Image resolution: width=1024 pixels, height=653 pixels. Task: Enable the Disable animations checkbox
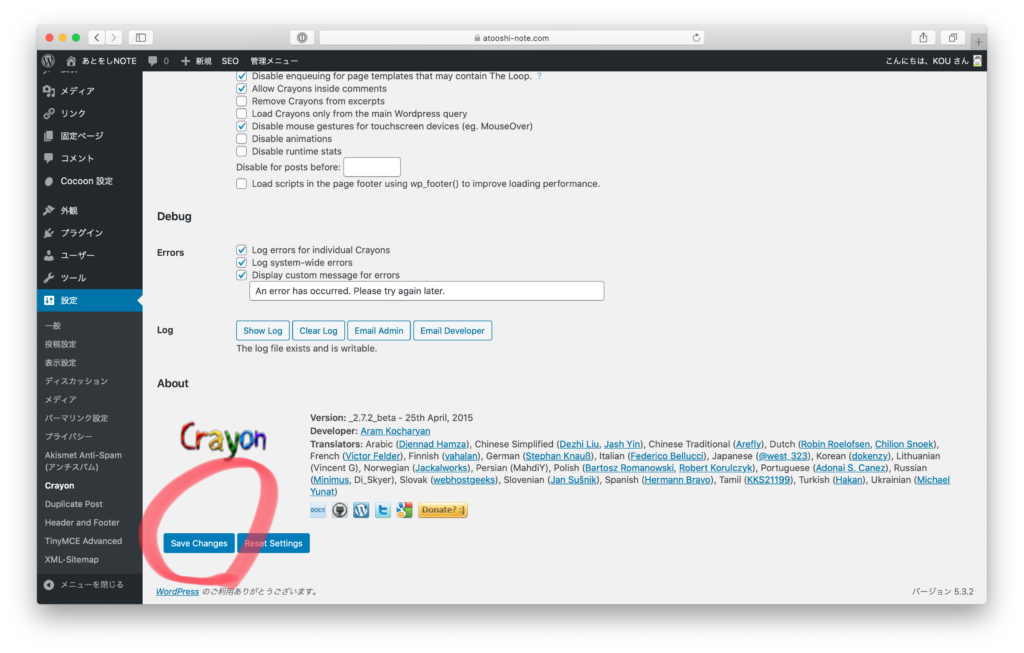tap(241, 139)
